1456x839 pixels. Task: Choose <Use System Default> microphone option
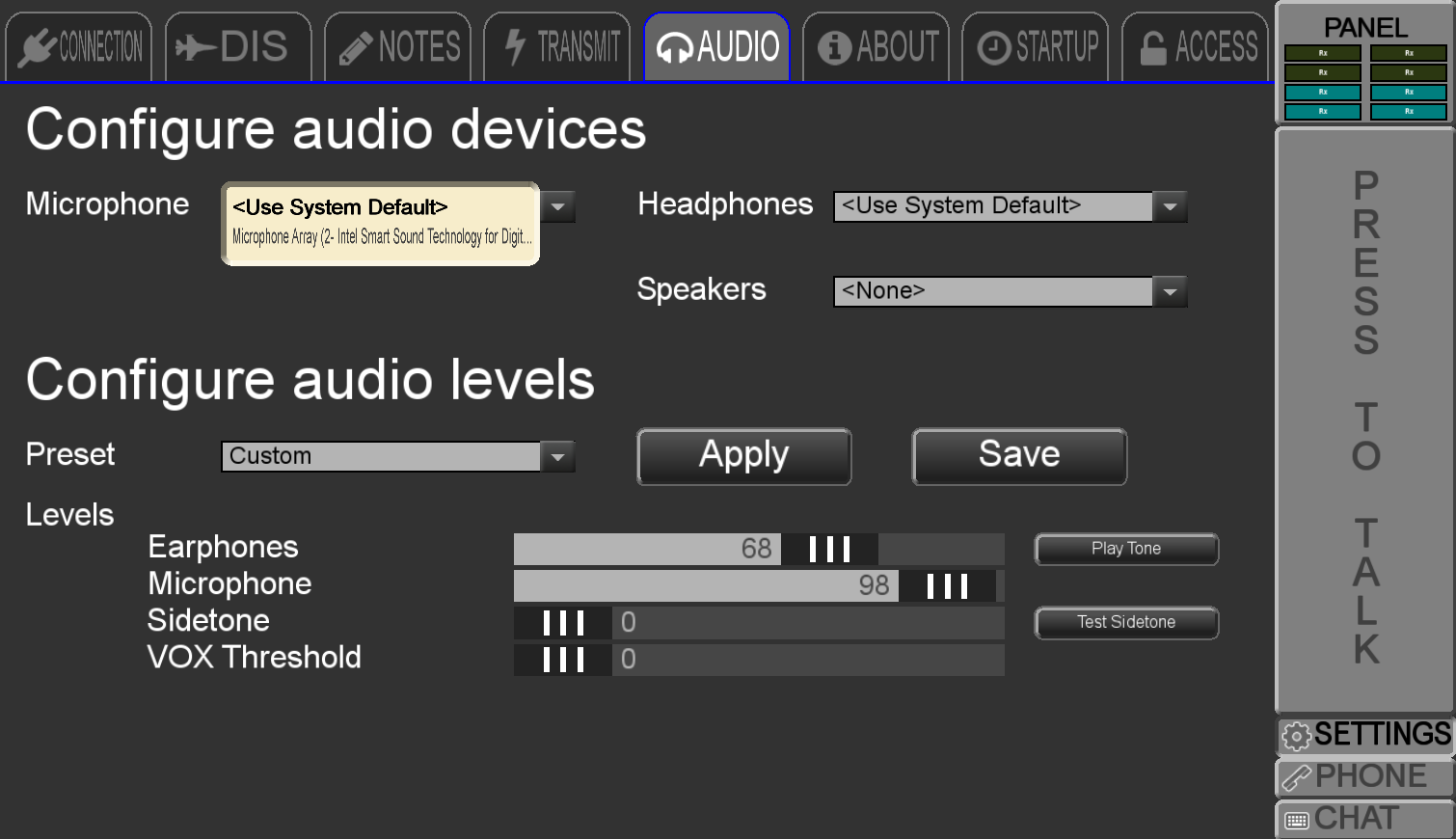[380, 207]
